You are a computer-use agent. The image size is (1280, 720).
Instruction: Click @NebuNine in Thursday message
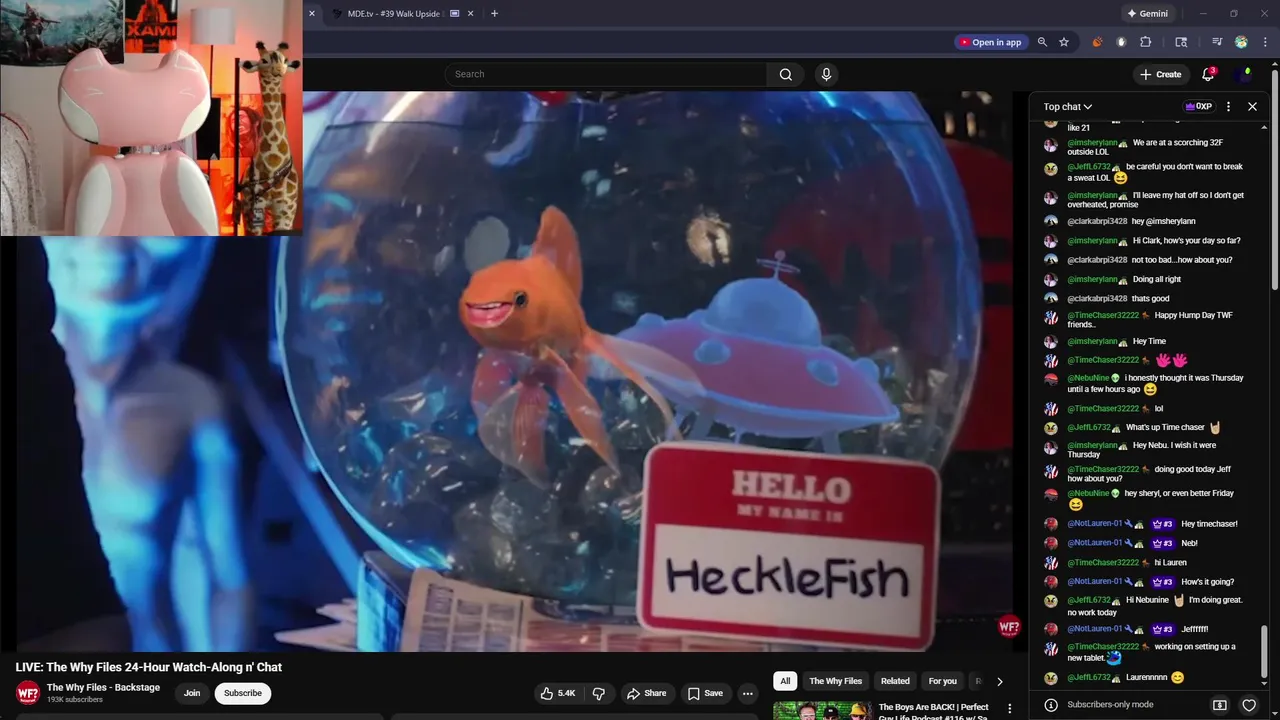pyautogui.click(x=1089, y=378)
